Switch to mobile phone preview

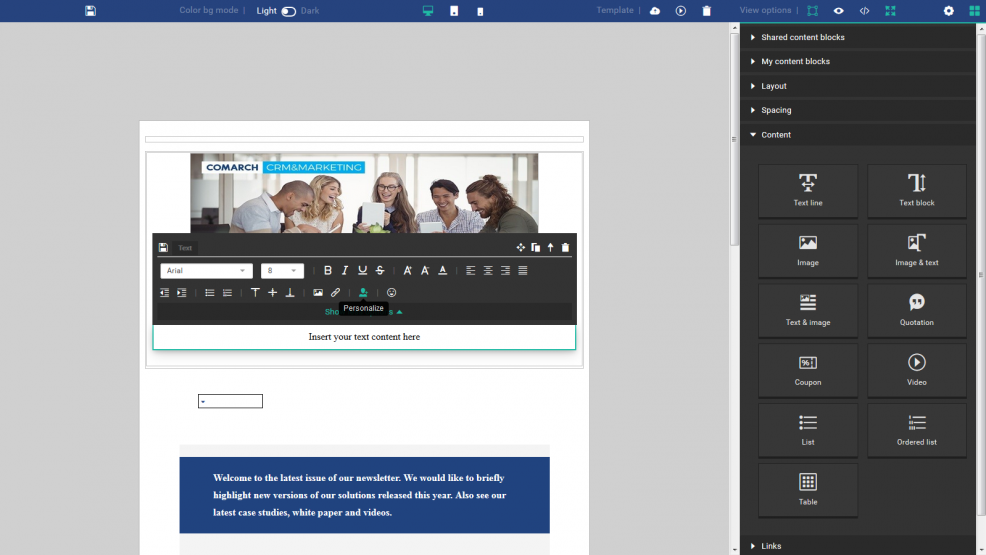480,11
